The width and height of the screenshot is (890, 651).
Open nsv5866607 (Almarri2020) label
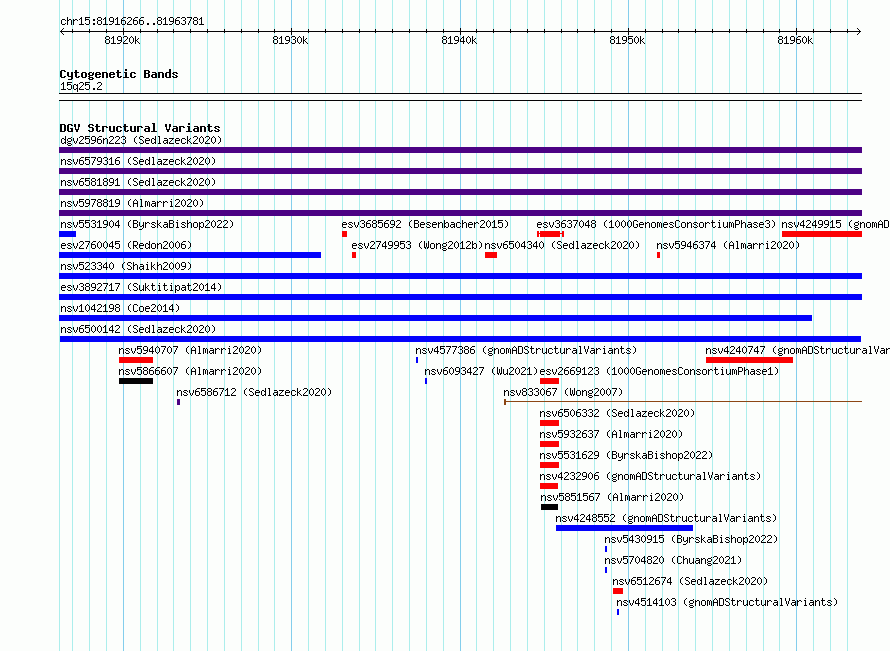tap(190, 371)
